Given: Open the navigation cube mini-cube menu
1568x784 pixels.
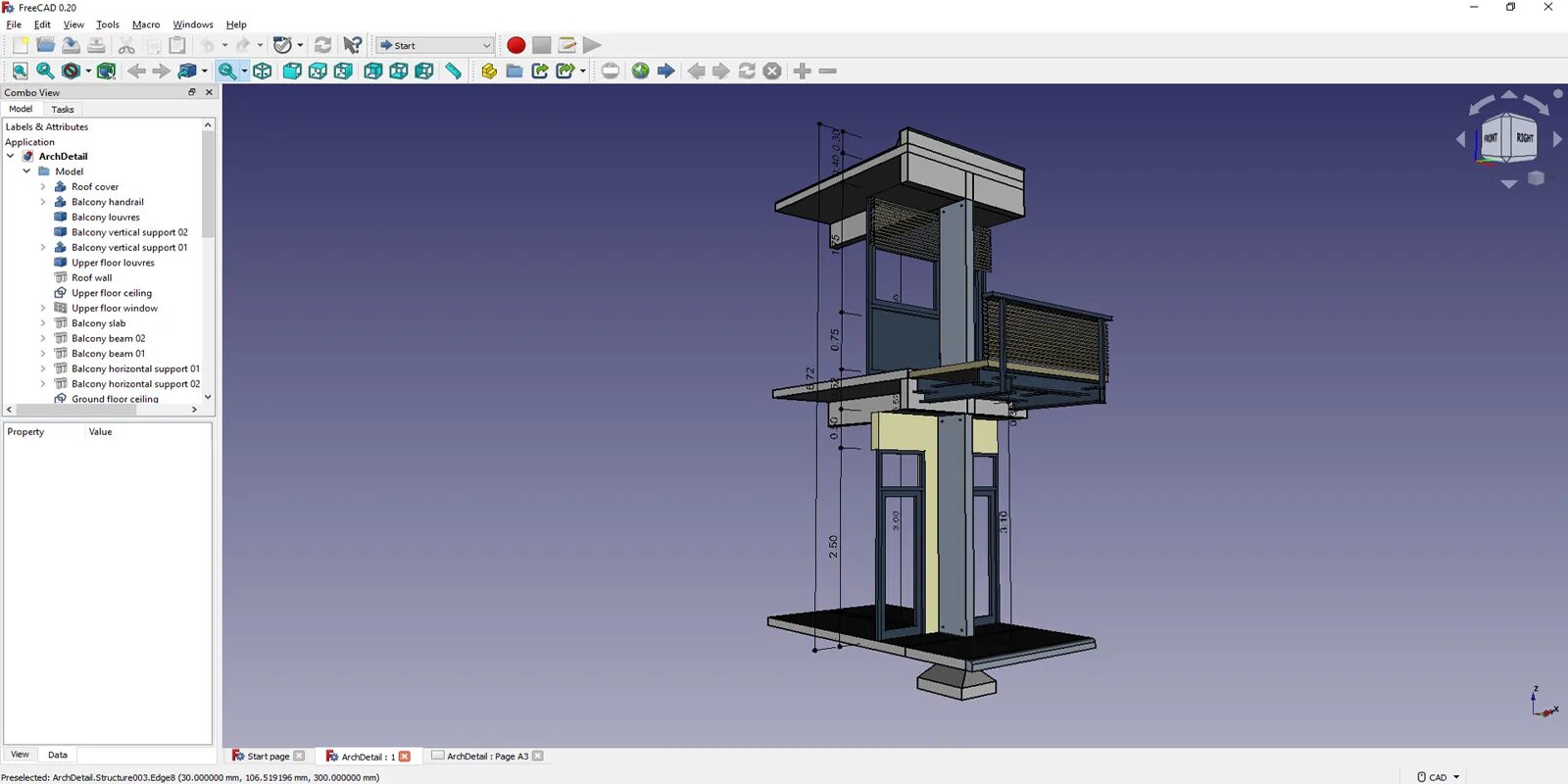Looking at the screenshot, I should pyautogui.click(x=1536, y=178).
